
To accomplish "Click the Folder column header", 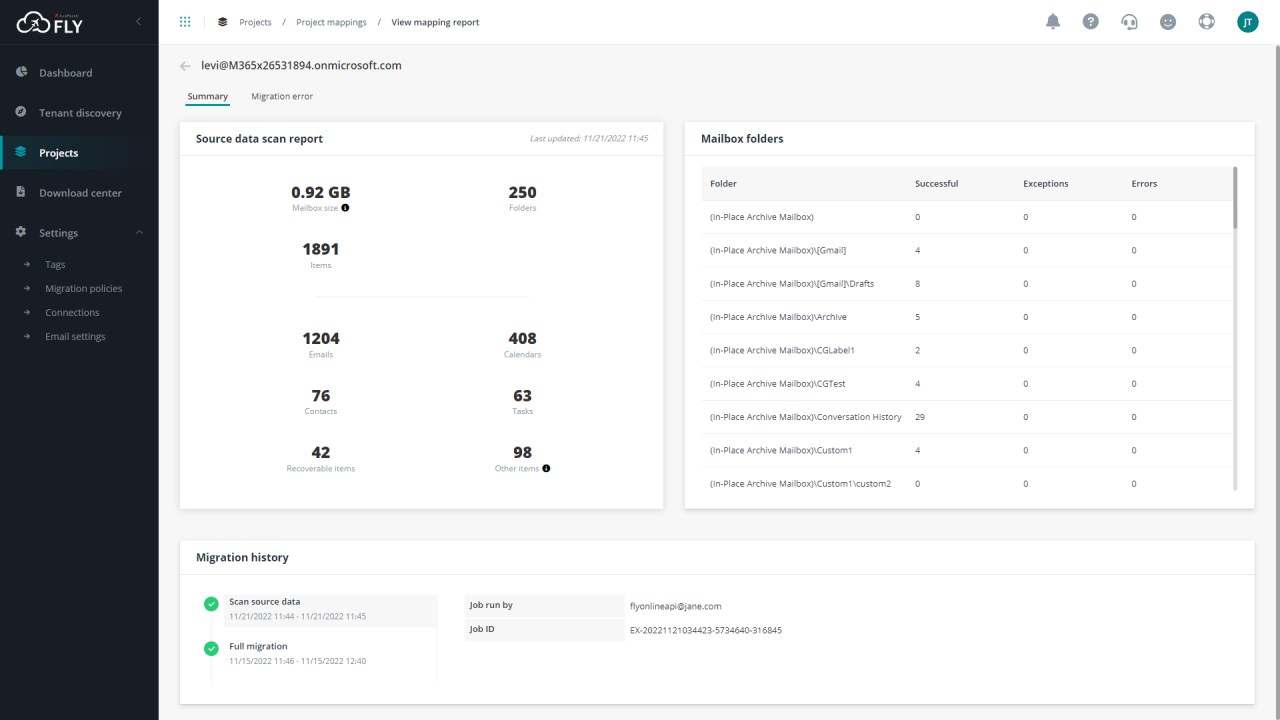I will (723, 184).
